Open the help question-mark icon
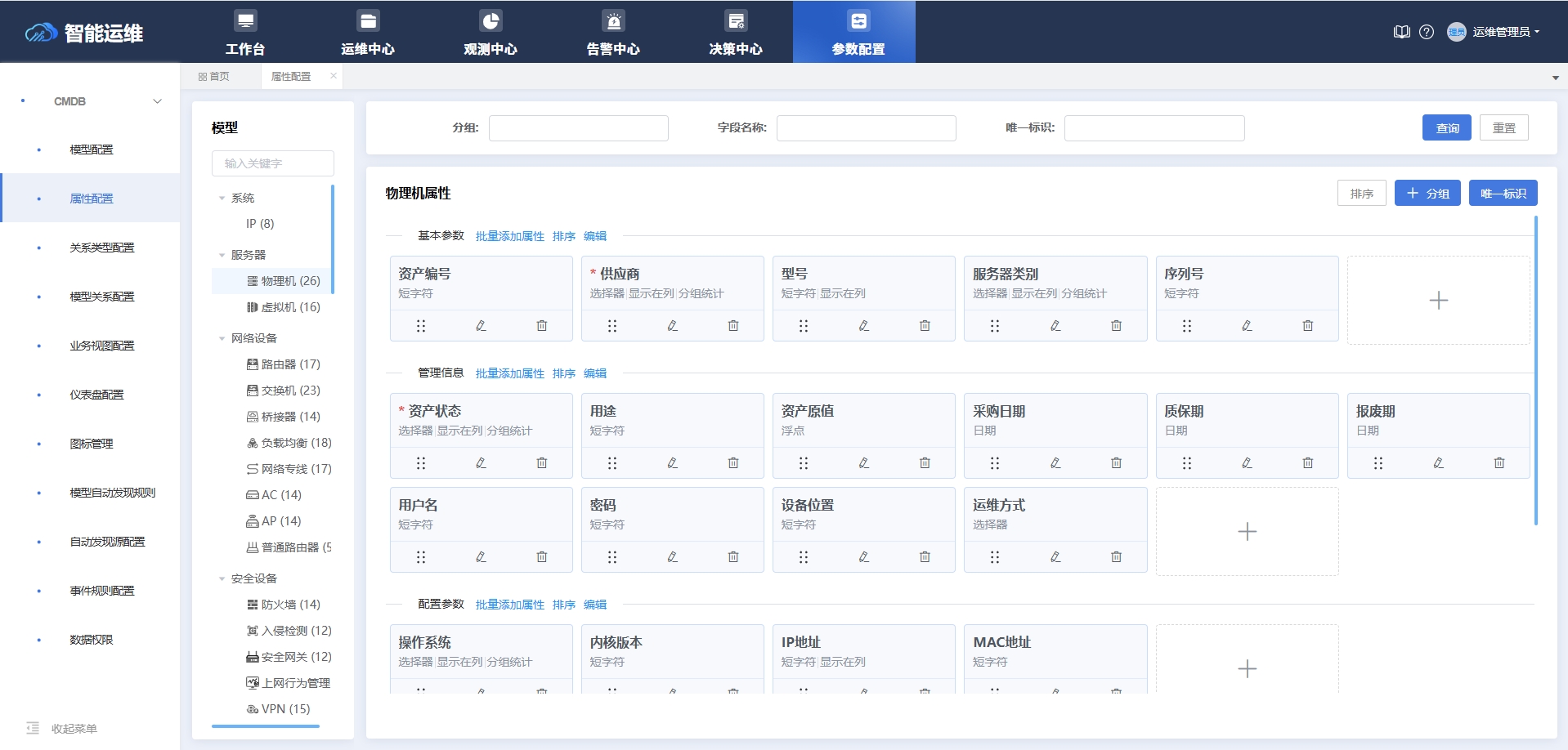Screen dimensions: 1568x750 pos(1427,32)
